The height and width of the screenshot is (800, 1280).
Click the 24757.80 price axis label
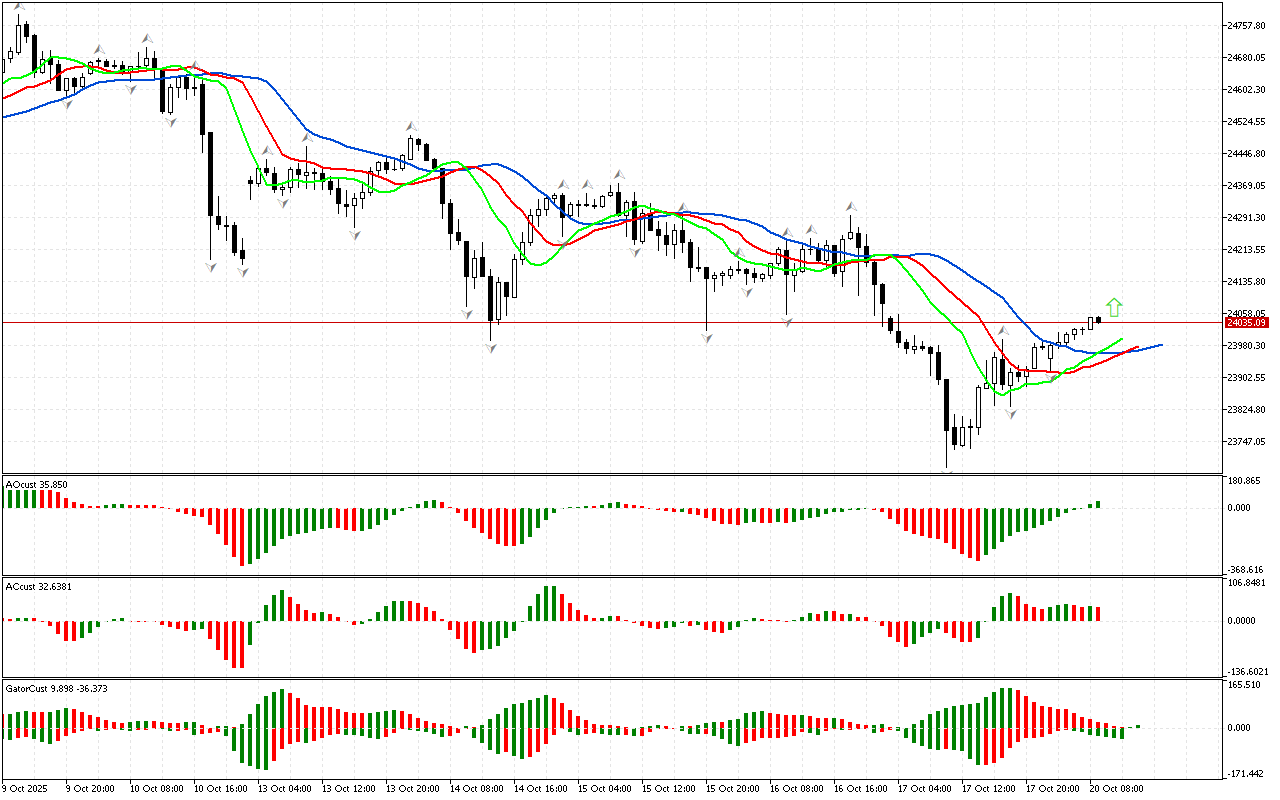(1248, 25)
